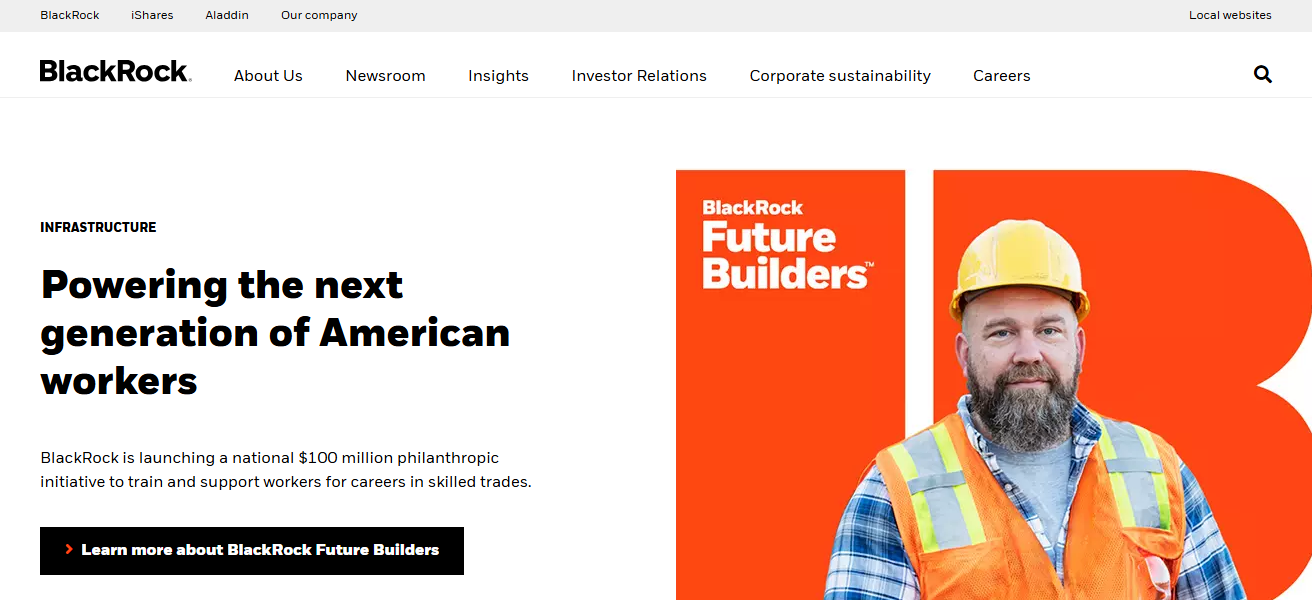Click the Our company link

pyautogui.click(x=319, y=15)
